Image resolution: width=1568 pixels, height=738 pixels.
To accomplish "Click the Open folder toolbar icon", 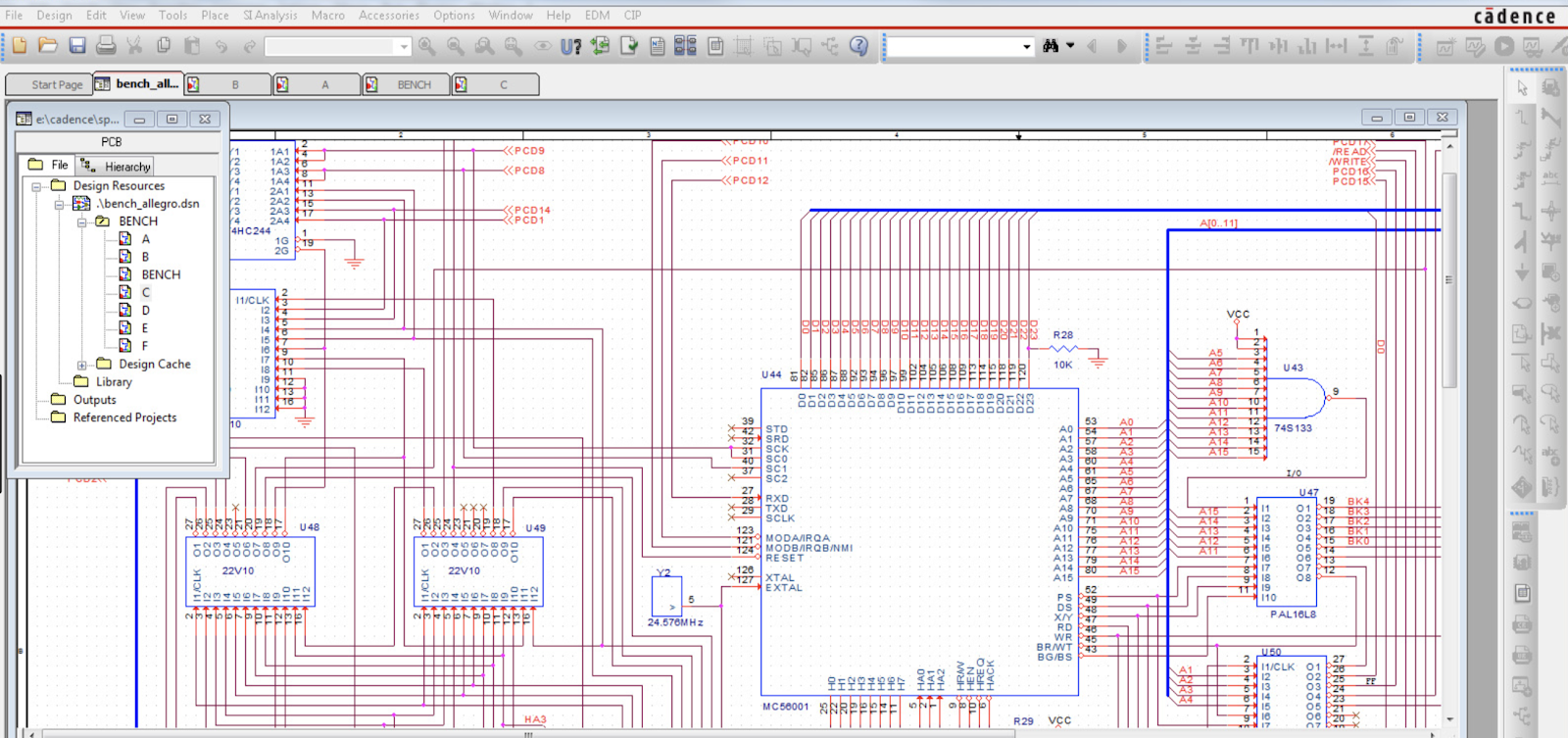I will tap(48, 46).
